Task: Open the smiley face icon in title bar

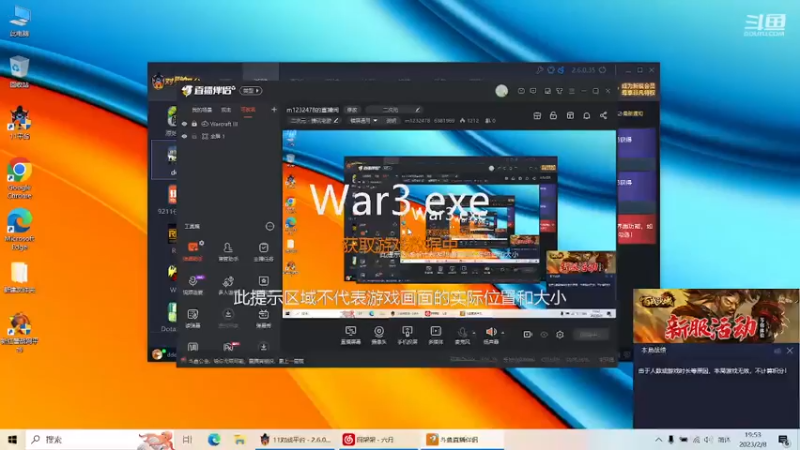Action: [x=521, y=91]
